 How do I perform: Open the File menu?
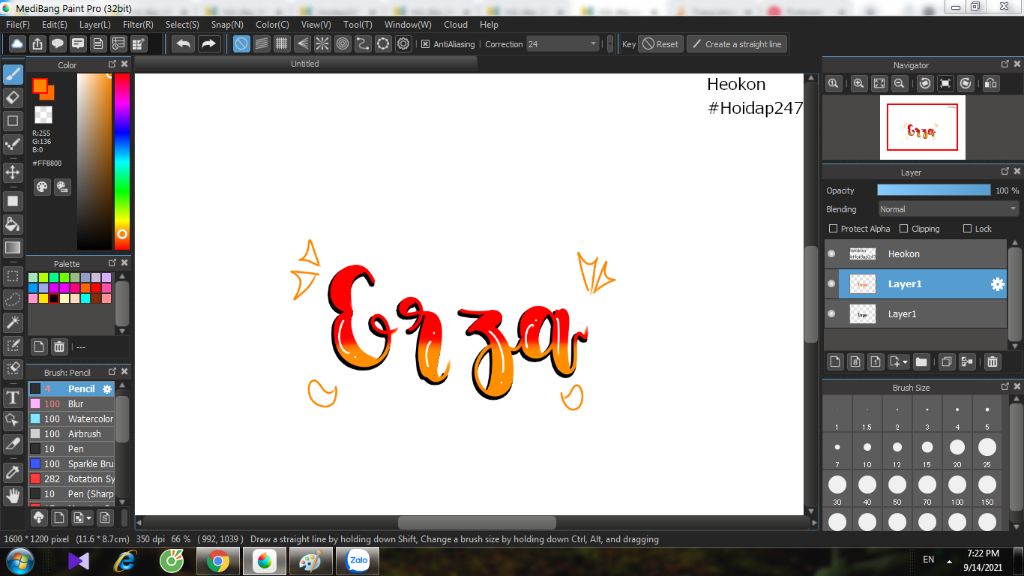click(18, 24)
